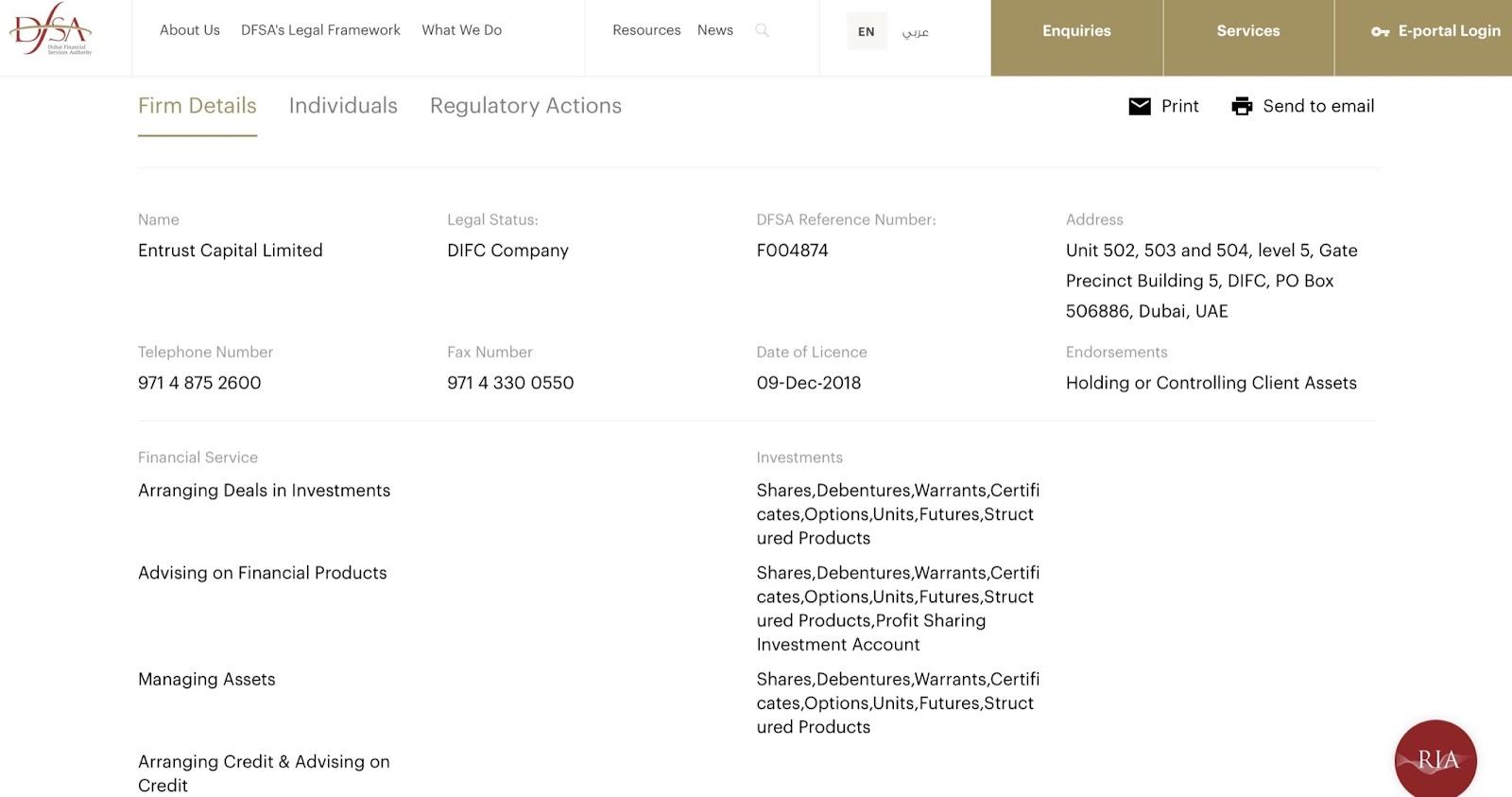Image resolution: width=1512 pixels, height=797 pixels.
Task: Click the Date of Licence label
Action: 812,352
